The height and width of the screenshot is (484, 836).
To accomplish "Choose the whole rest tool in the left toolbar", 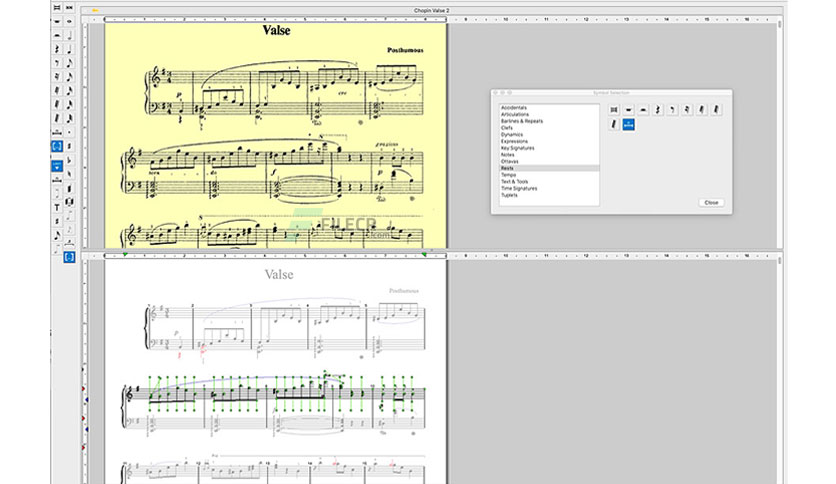I will [57, 21].
